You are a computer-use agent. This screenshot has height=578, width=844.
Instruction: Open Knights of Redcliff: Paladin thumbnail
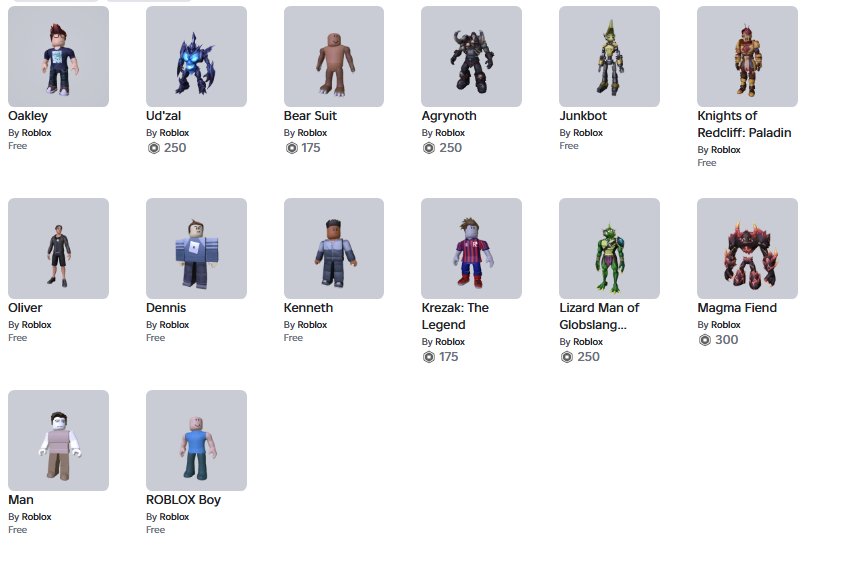[747, 57]
